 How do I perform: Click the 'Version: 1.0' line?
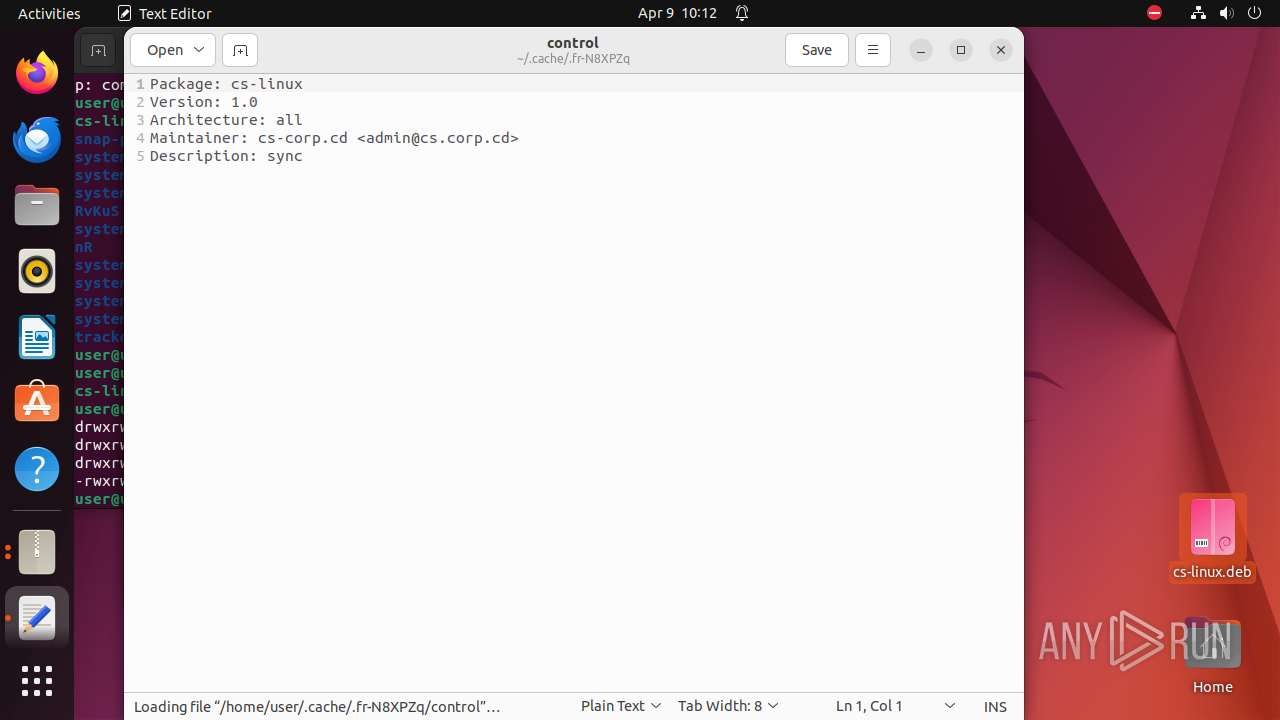pyautogui.click(x=204, y=102)
